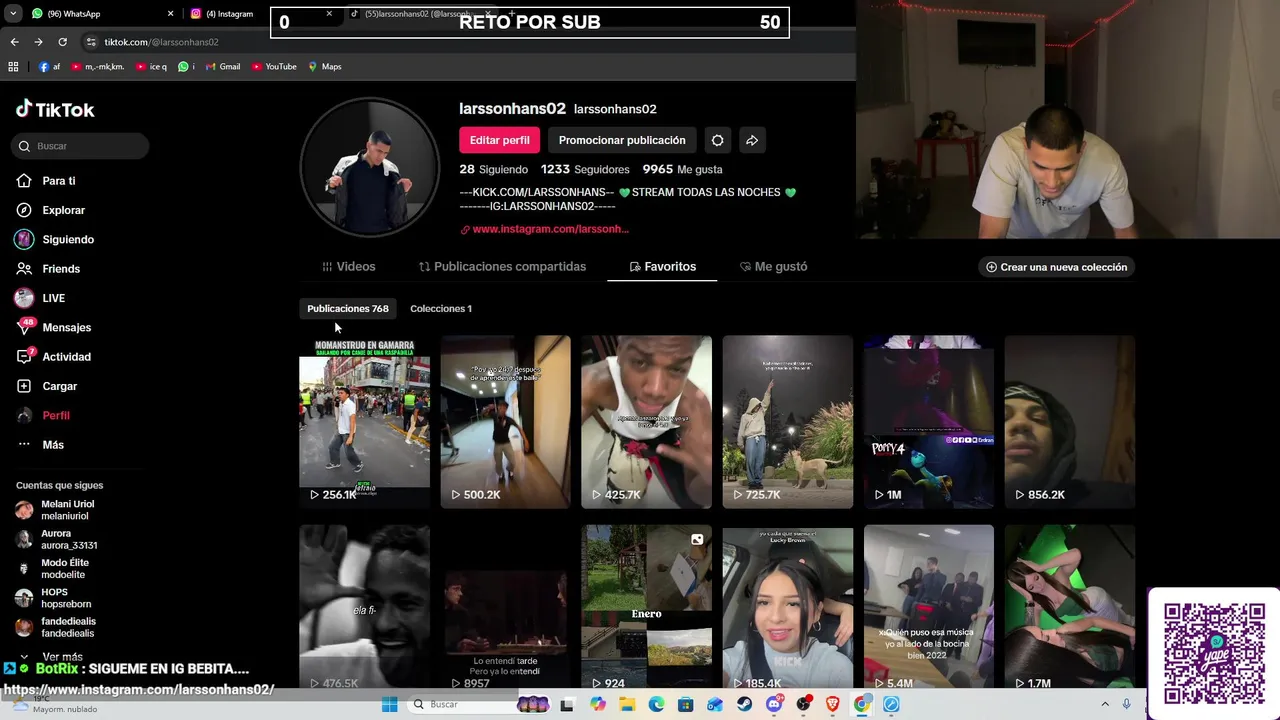Viewport: 1280px width, 720px height.
Task: Click the Seguidores count
Action: pyautogui.click(x=585, y=169)
